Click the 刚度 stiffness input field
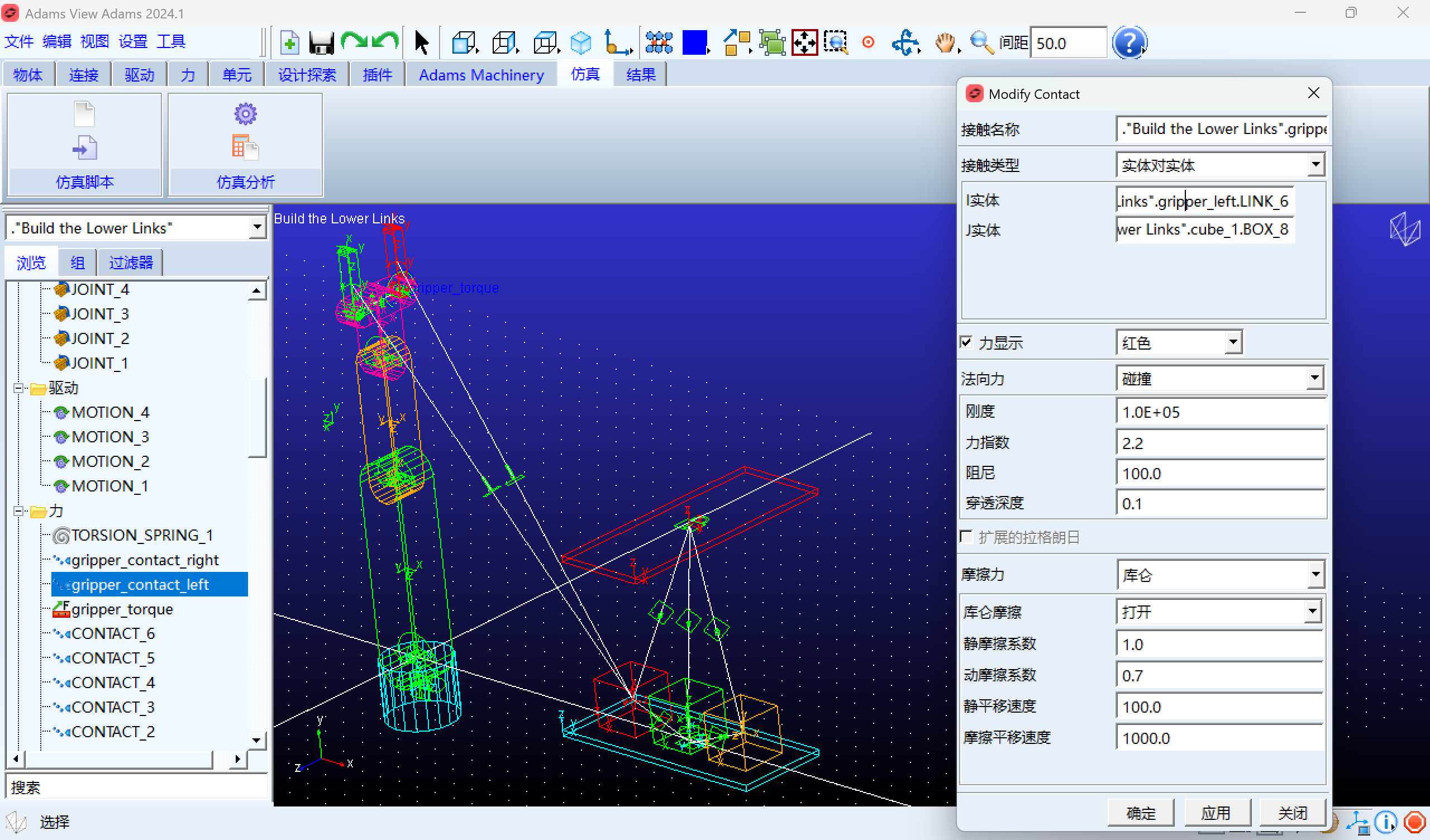 coord(1220,412)
